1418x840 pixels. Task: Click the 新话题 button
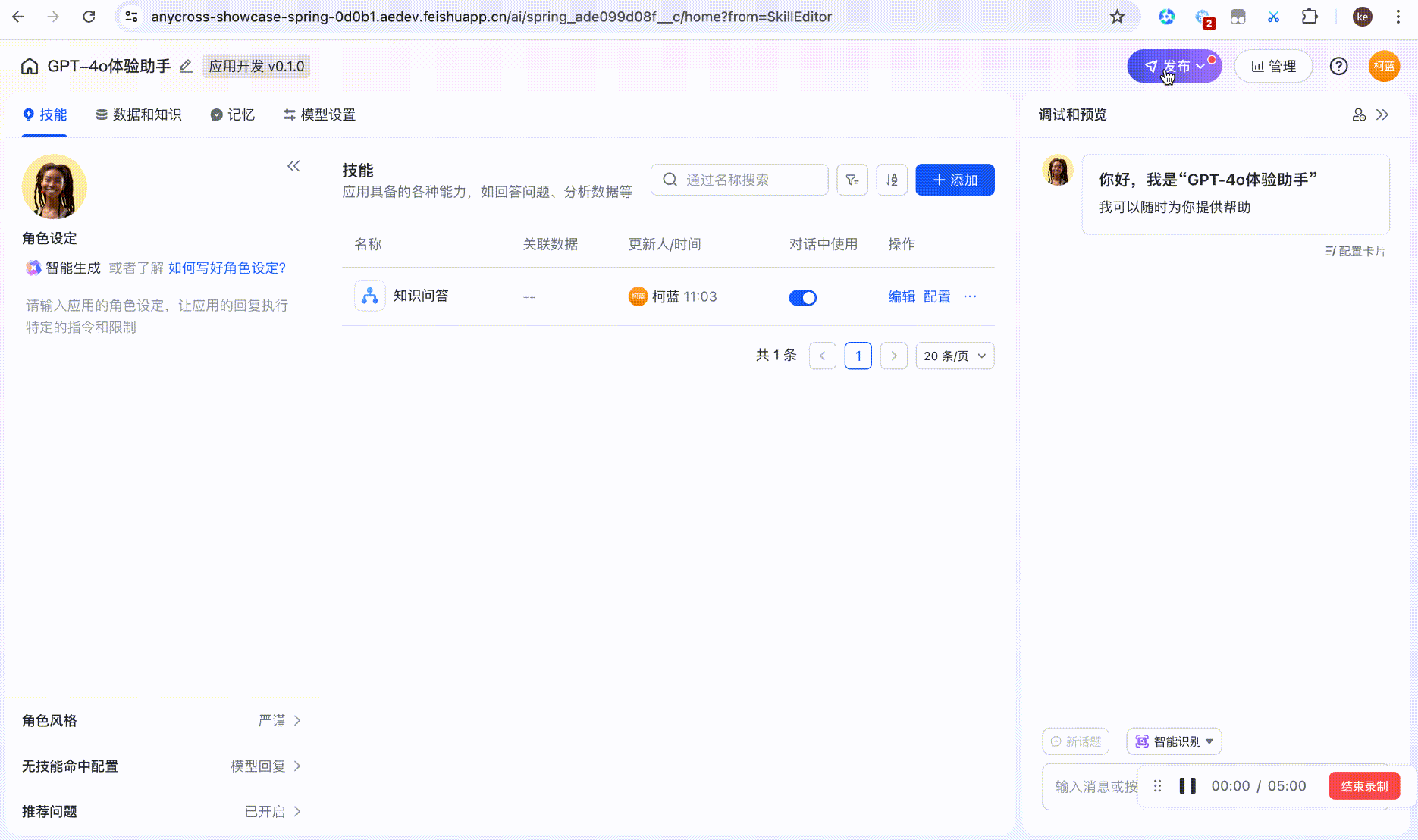[1075, 741]
